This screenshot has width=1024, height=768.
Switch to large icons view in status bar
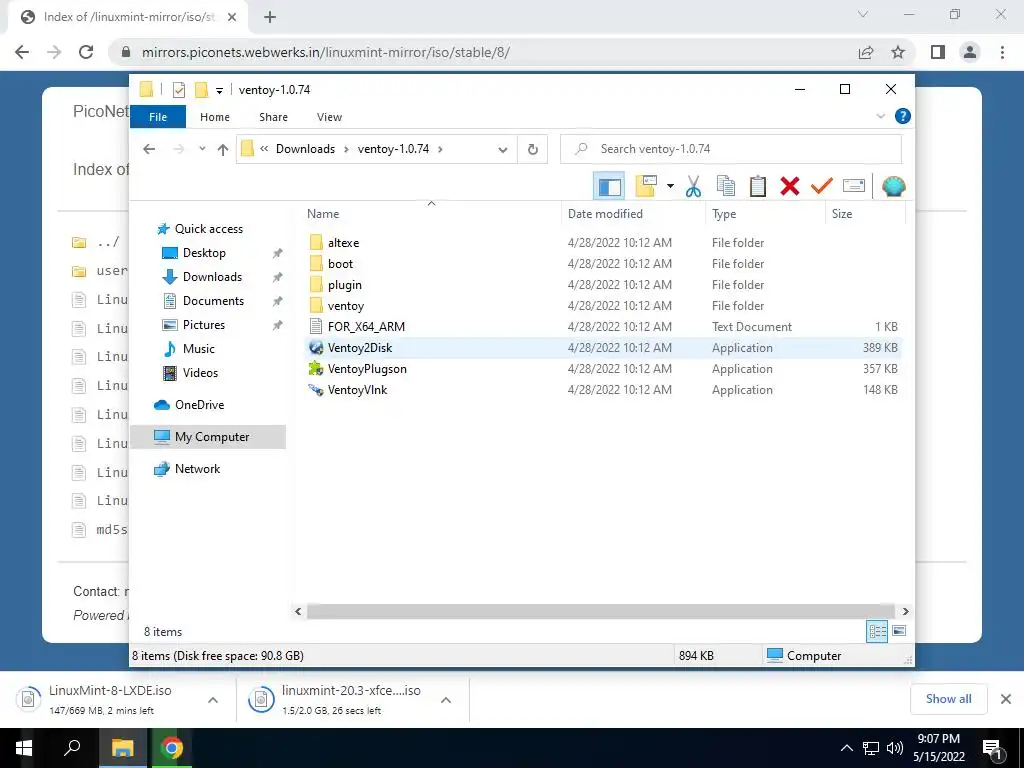point(899,631)
